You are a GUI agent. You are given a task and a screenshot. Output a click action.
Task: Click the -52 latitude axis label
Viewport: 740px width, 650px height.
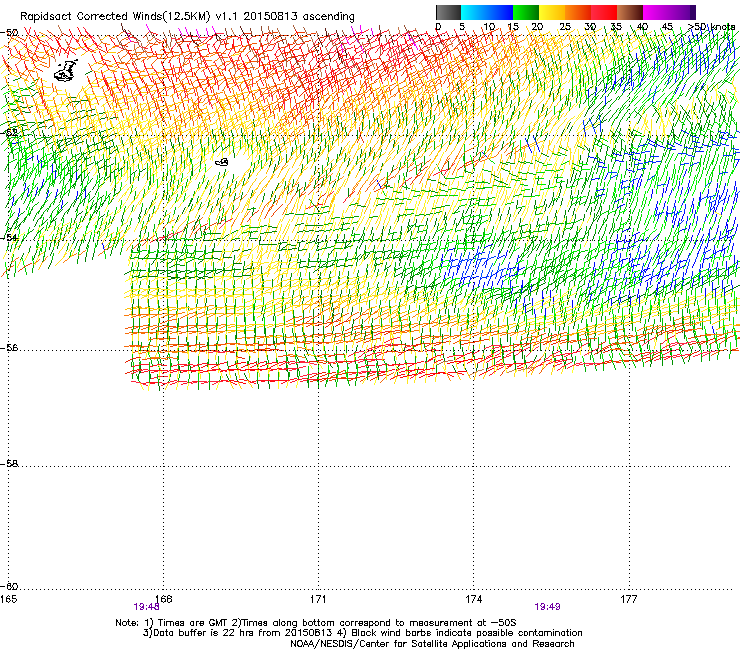pos(9,133)
